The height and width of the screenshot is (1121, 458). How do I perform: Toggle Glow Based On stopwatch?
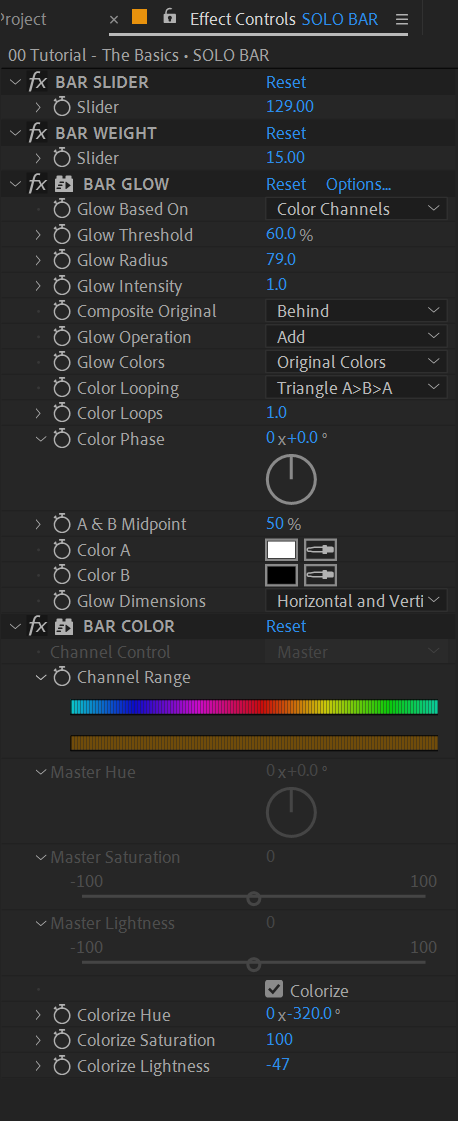[62, 209]
